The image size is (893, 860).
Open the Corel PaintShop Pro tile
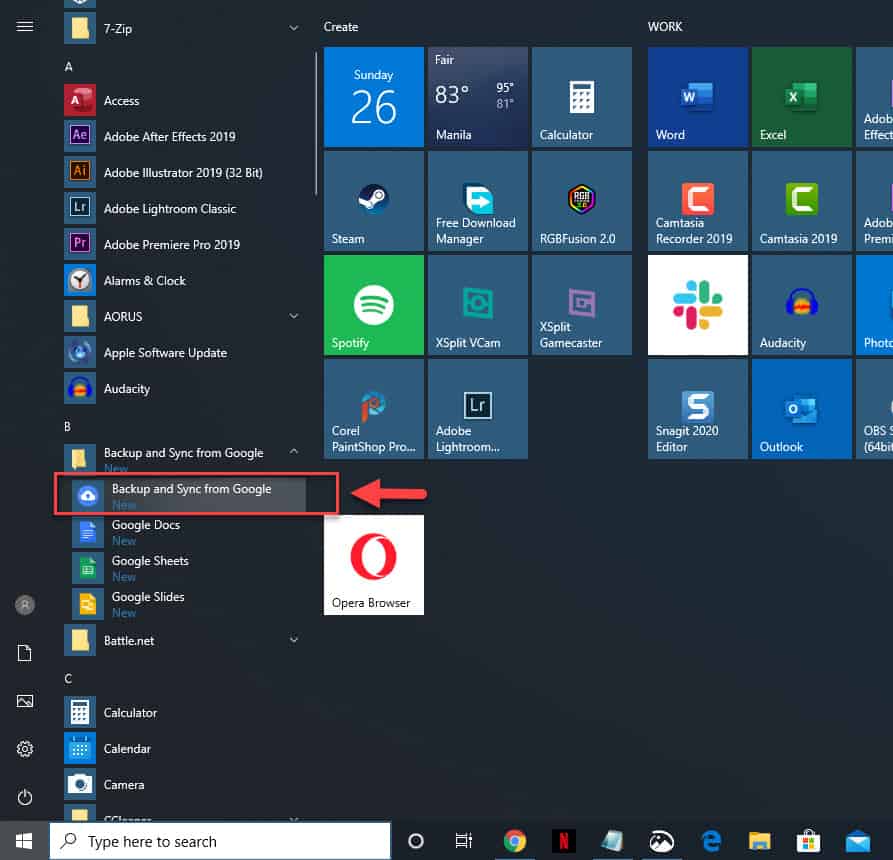point(374,409)
